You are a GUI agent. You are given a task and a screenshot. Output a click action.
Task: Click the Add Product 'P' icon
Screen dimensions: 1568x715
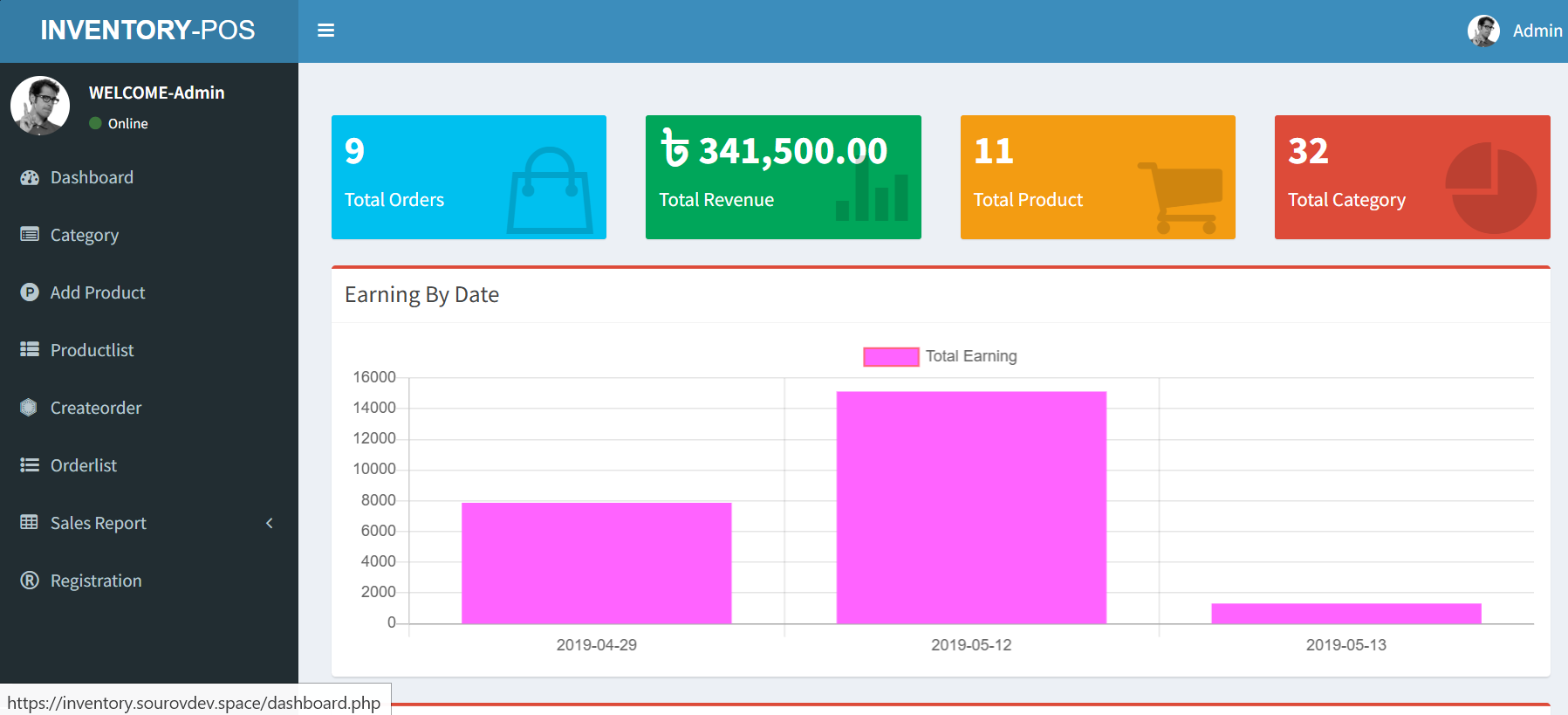(x=30, y=292)
